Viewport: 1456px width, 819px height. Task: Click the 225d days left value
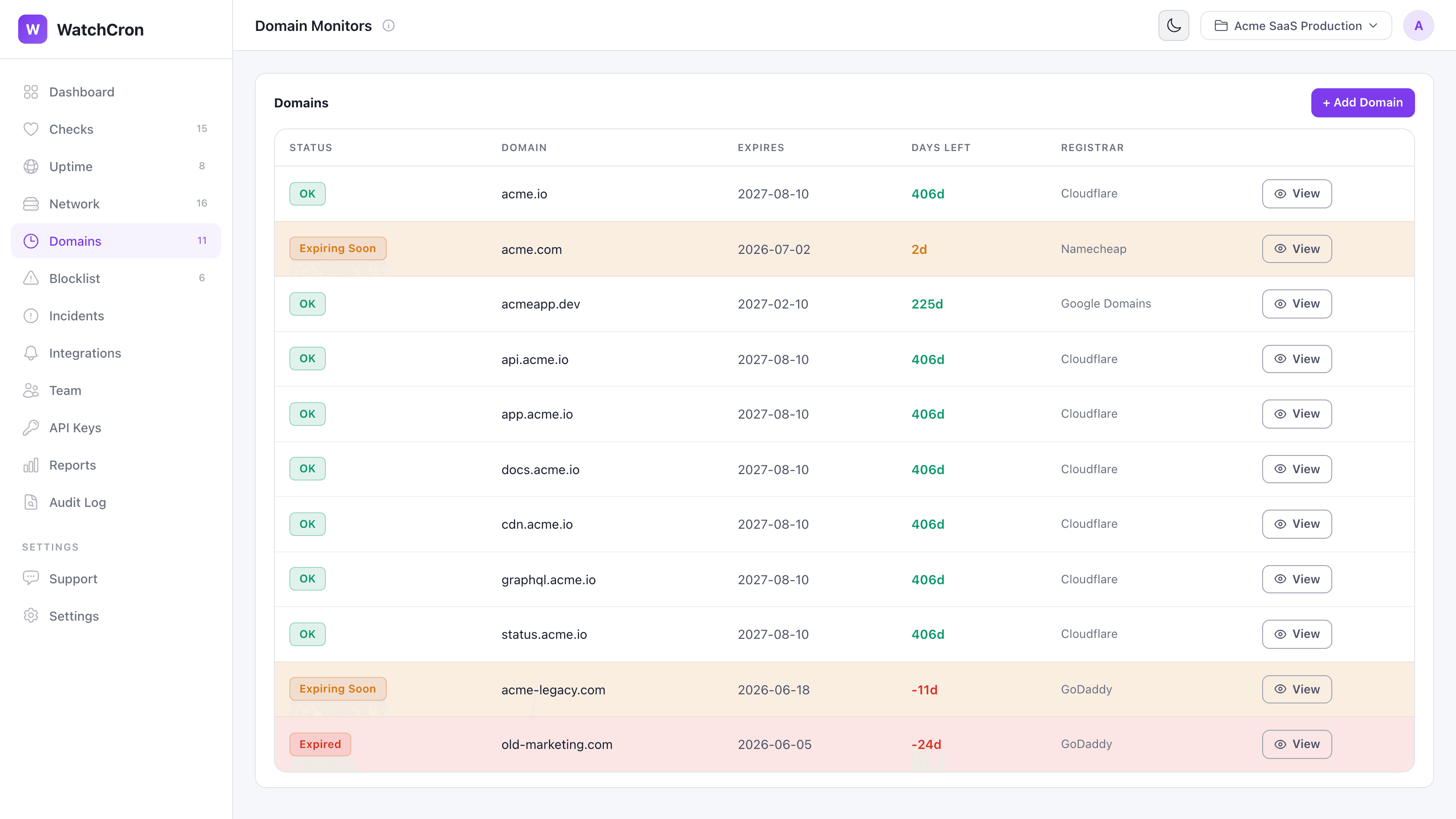(927, 304)
